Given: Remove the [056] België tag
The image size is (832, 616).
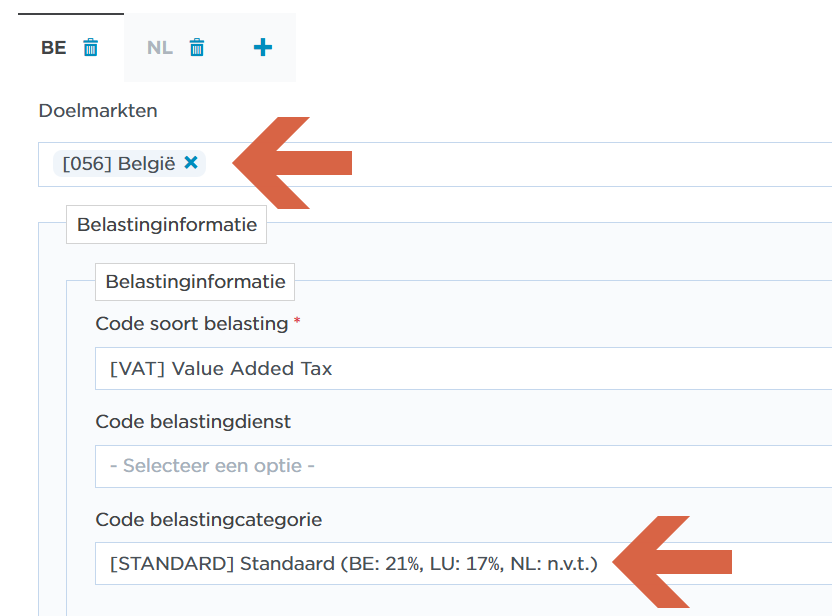Looking at the screenshot, I should (x=191, y=163).
